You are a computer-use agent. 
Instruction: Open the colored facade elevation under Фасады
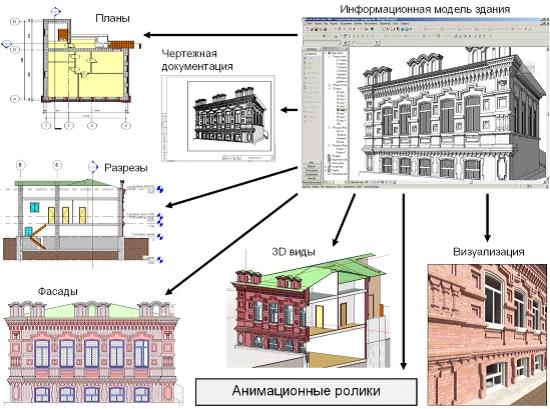pos(93,352)
